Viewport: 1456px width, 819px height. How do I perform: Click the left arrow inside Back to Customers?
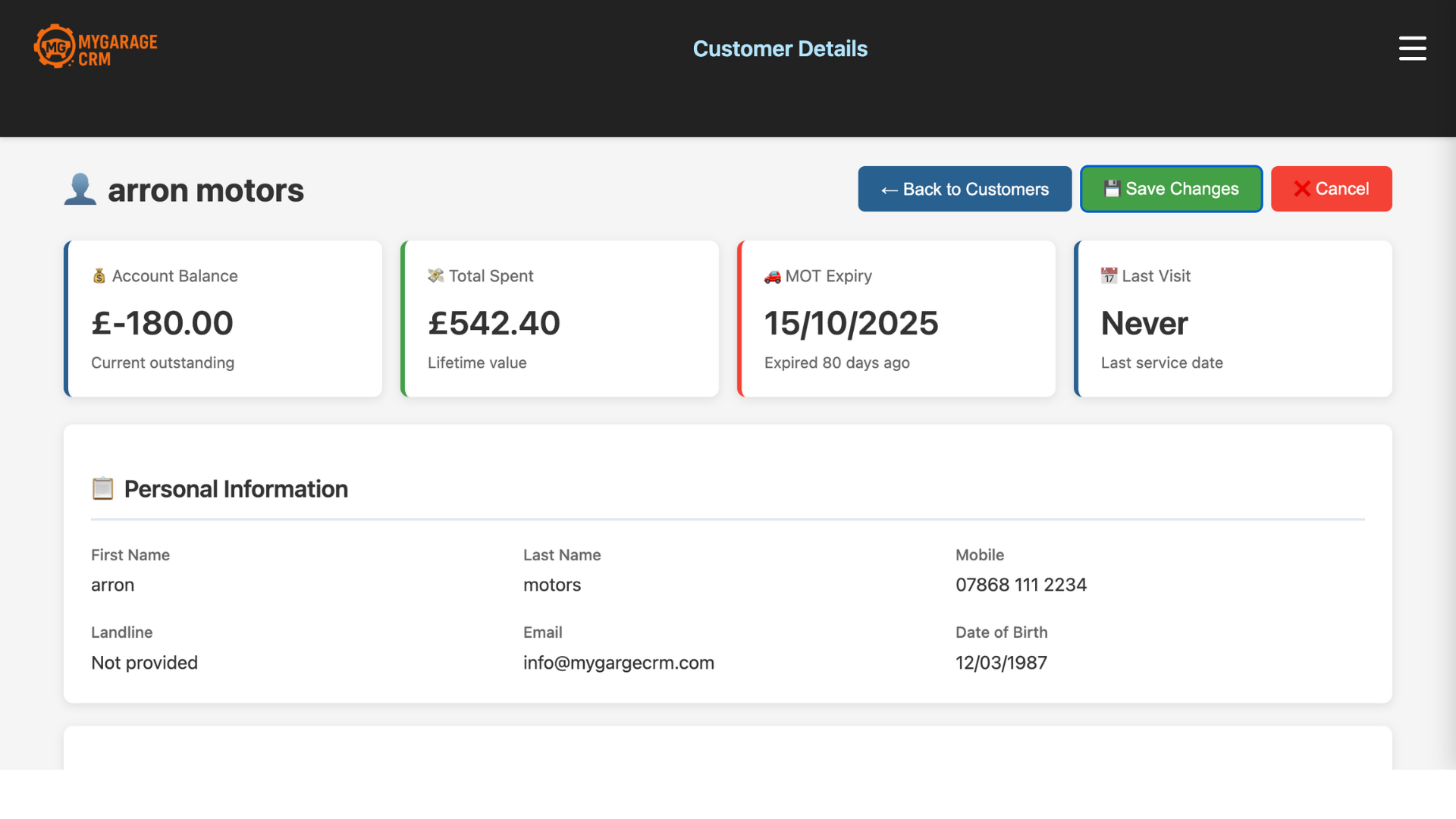pyautogui.click(x=888, y=190)
